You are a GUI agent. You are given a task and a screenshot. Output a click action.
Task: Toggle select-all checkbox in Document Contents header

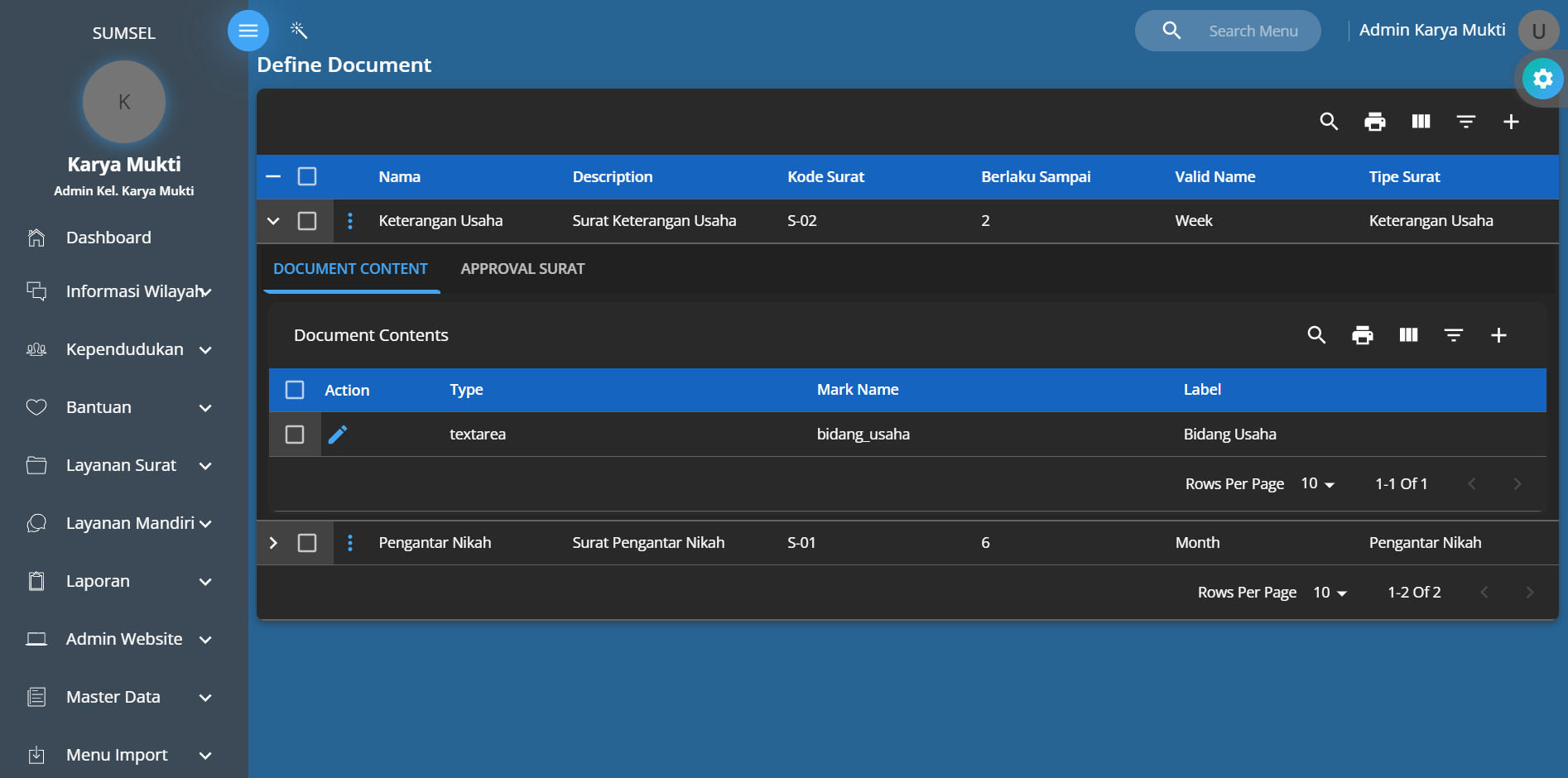(295, 390)
